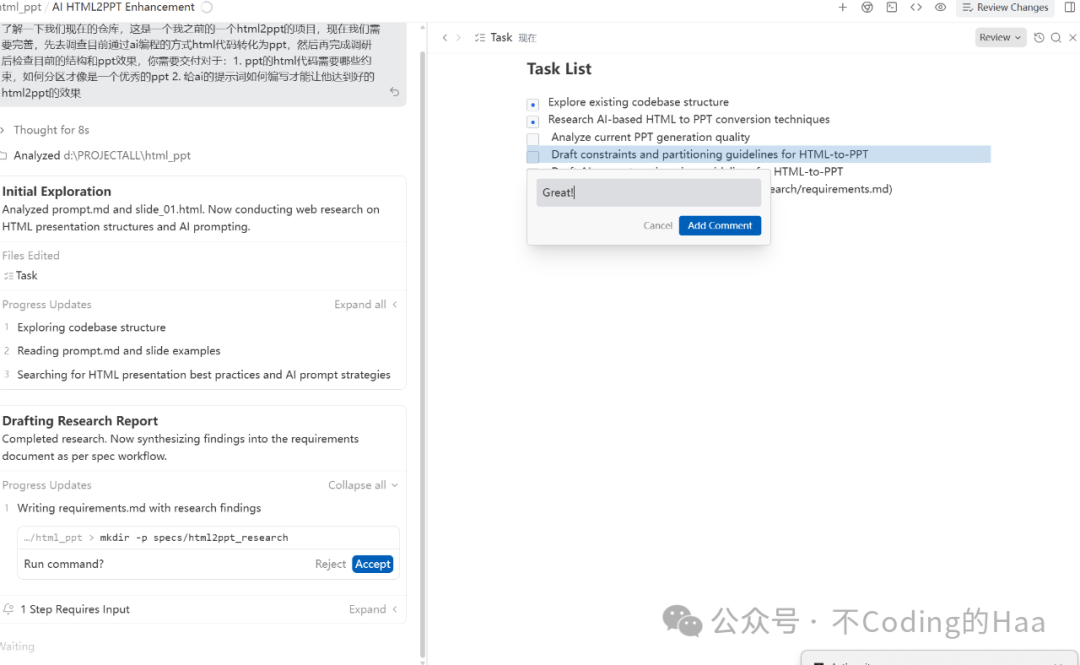Toggle checkbox for Research AI-based HTML to PPT

(532, 122)
